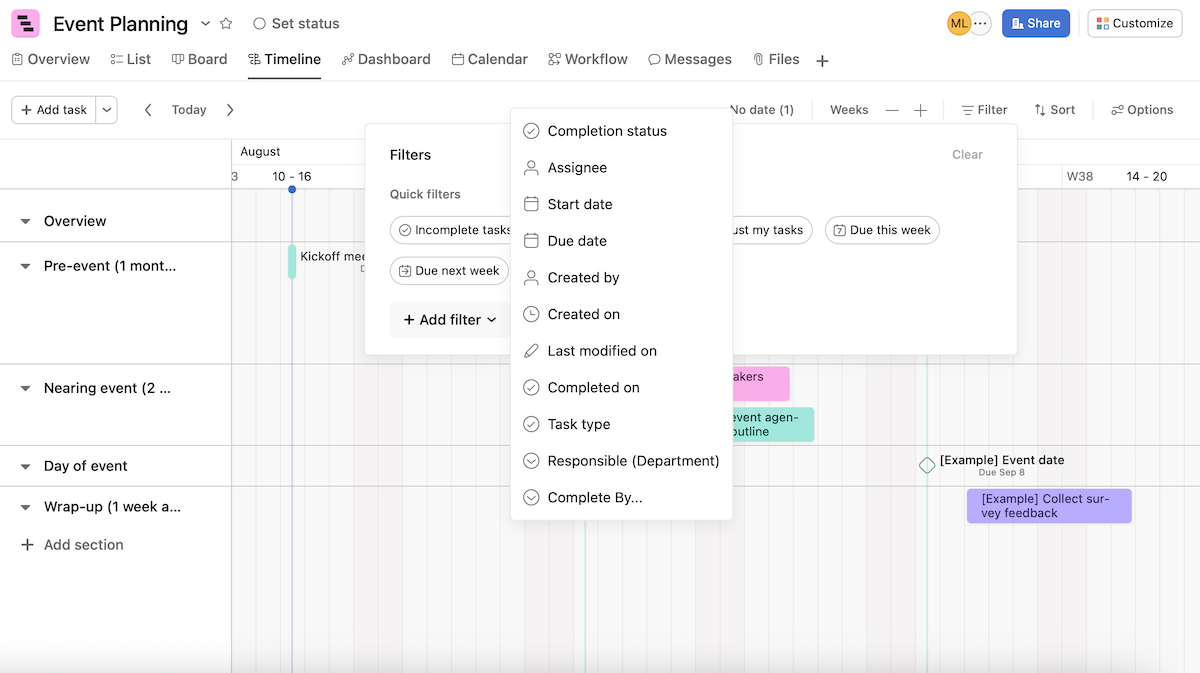
Task: Open the Add task dropdown arrow
Action: pos(106,110)
